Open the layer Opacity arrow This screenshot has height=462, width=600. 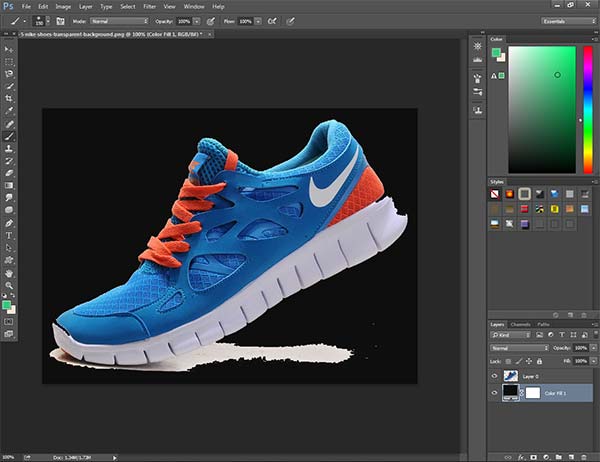pyautogui.click(x=593, y=348)
